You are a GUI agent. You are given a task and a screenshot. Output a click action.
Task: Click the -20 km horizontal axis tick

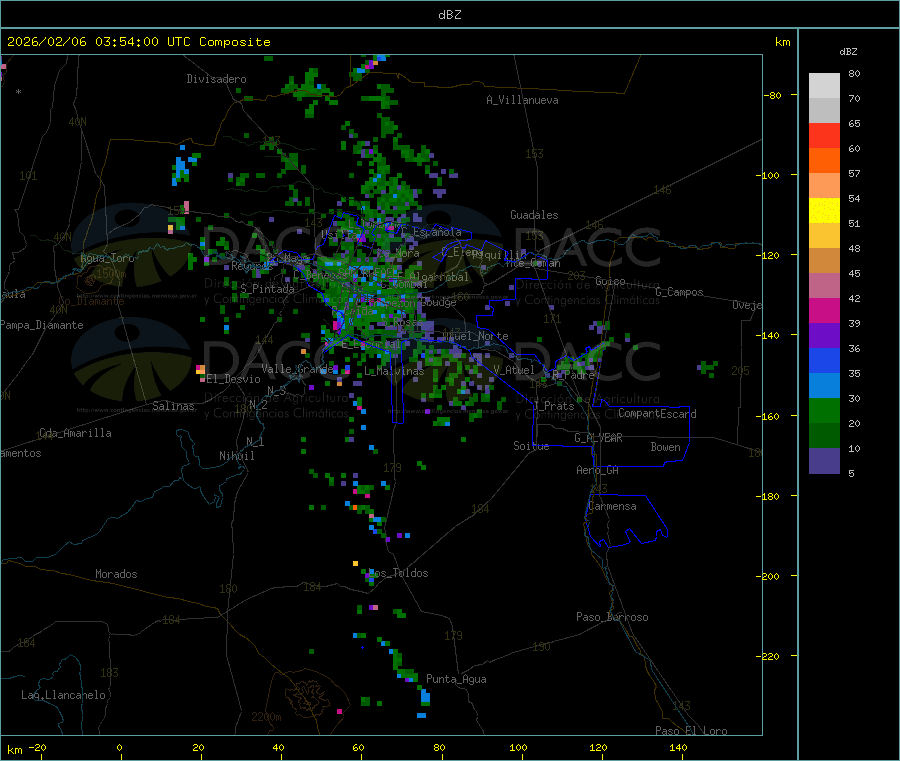point(38,747)
